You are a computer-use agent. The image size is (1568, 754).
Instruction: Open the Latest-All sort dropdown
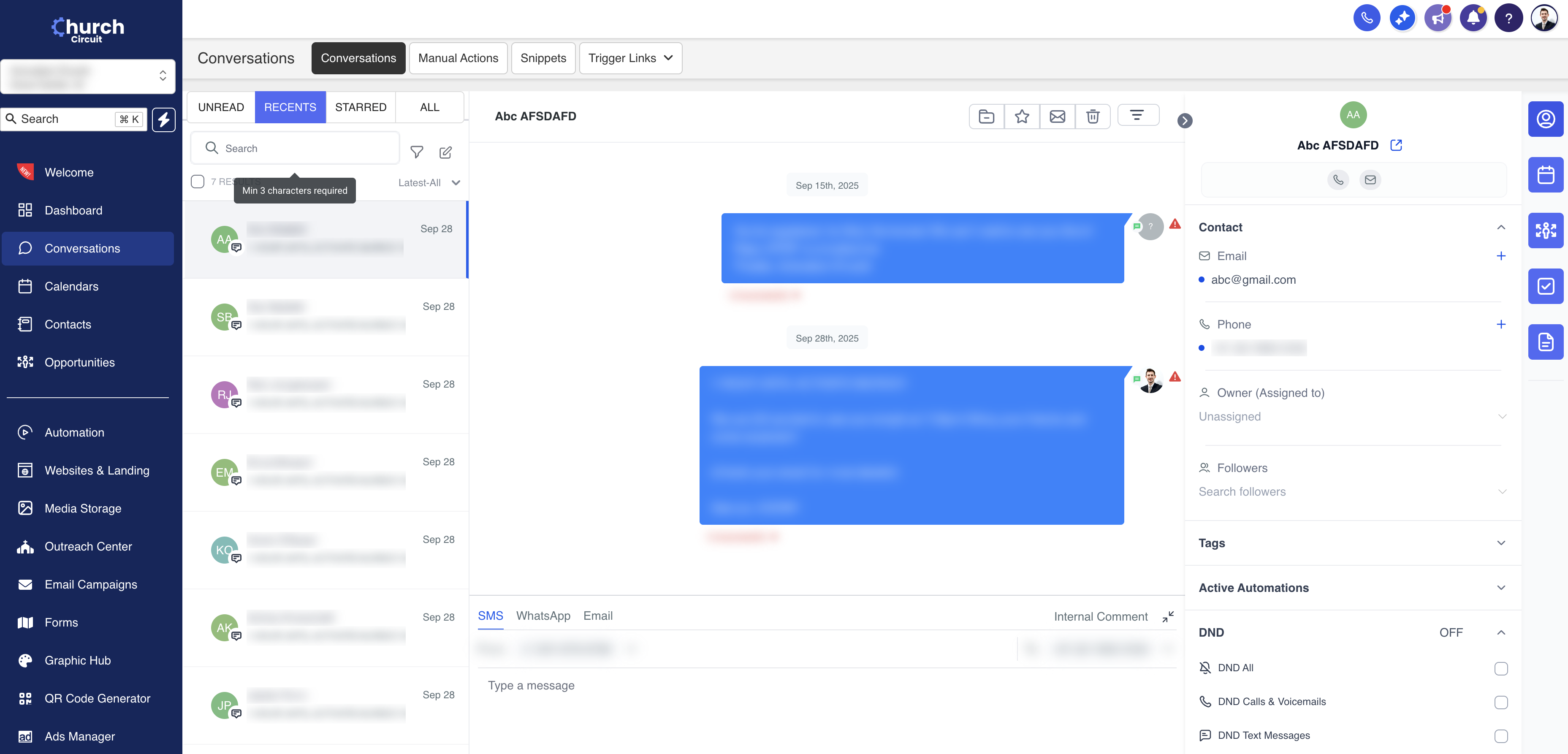(x=429, y=182)
